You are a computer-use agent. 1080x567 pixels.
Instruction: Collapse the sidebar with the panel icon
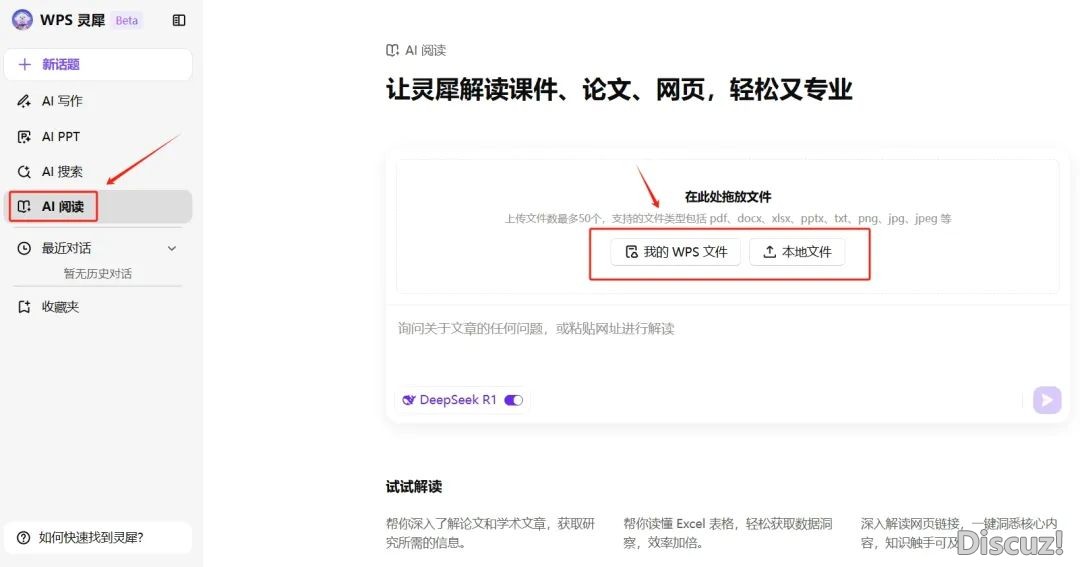[179, 20]
